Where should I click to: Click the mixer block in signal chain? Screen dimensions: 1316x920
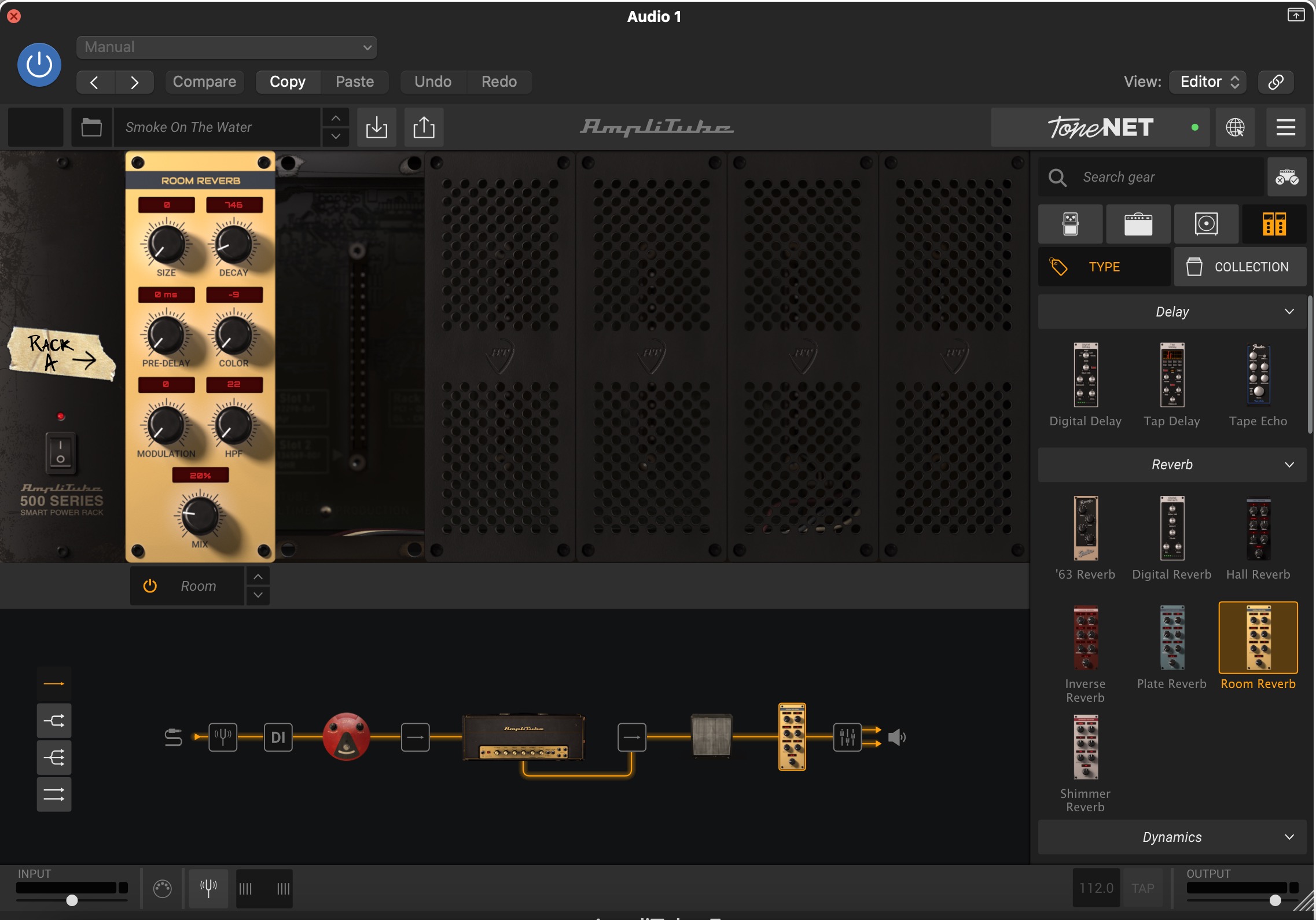[847, 737]
